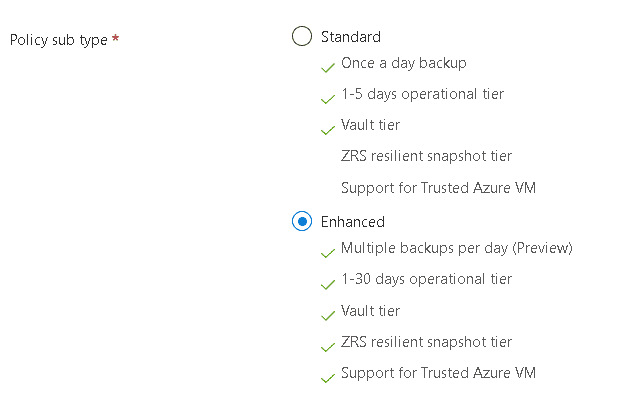Click the checkmark beside Enhanced Support for Trusted Azure VM
This screenshot has width=639, height=399.
point(328,378)
